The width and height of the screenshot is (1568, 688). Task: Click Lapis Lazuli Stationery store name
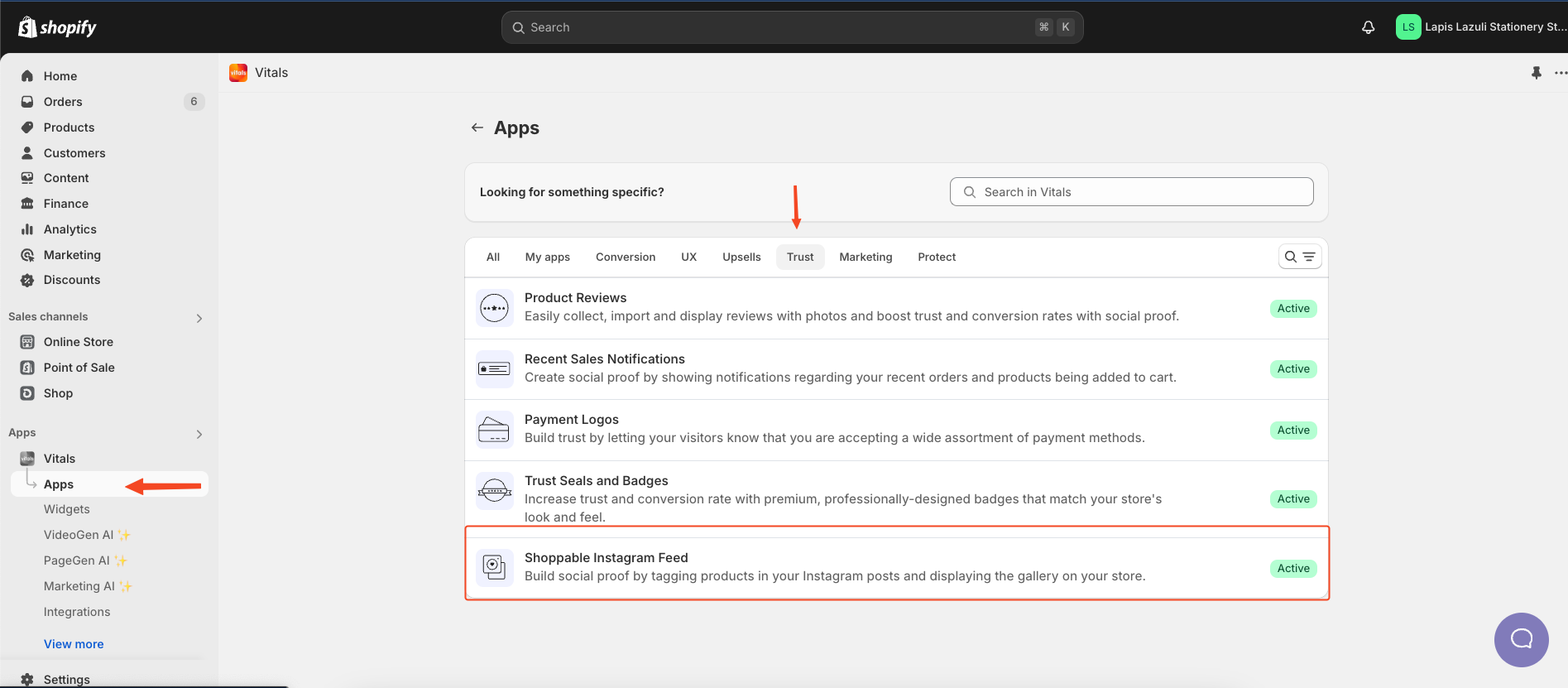pyautogui.click(x=1495, y=27)
